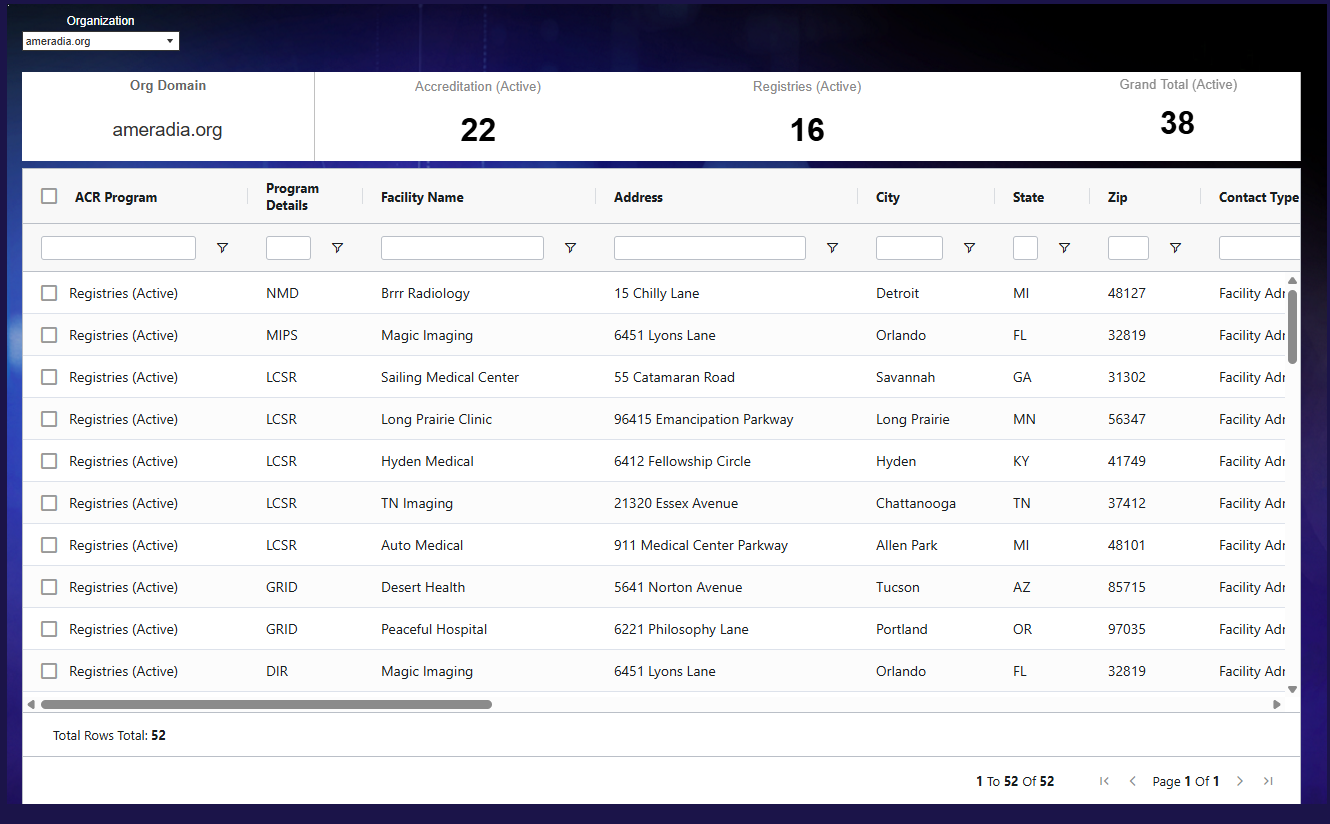Click the City filter text box
The width and height of the screenshot is (1330, 824).
pos(909,248)
